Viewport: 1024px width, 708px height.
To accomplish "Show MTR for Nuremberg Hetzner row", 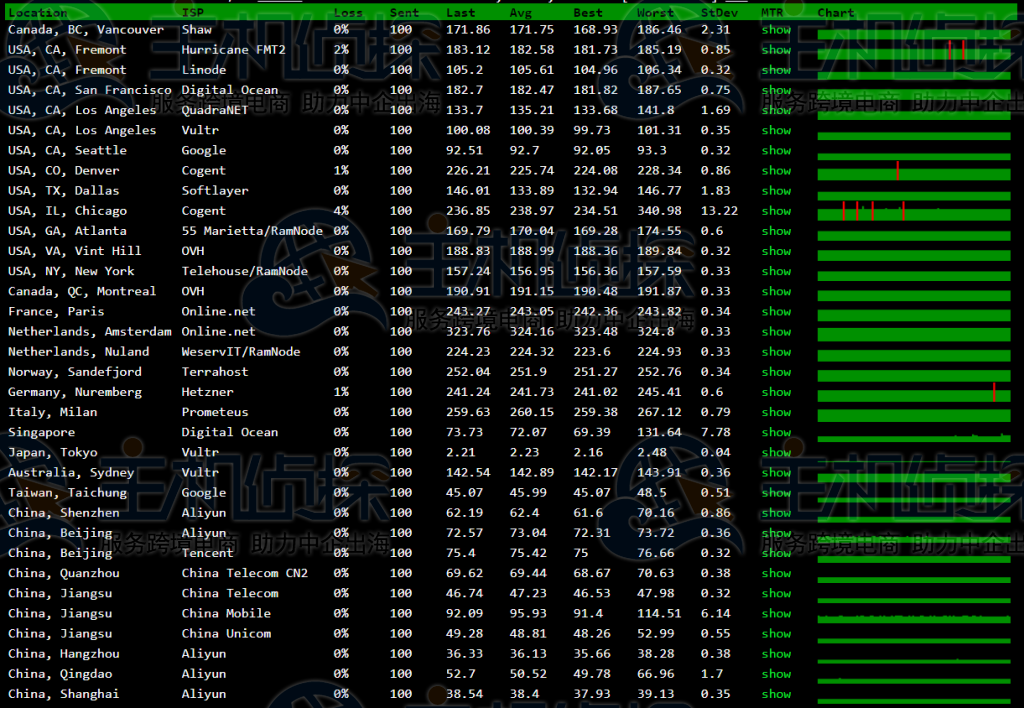I will click(x=775, y=392).
